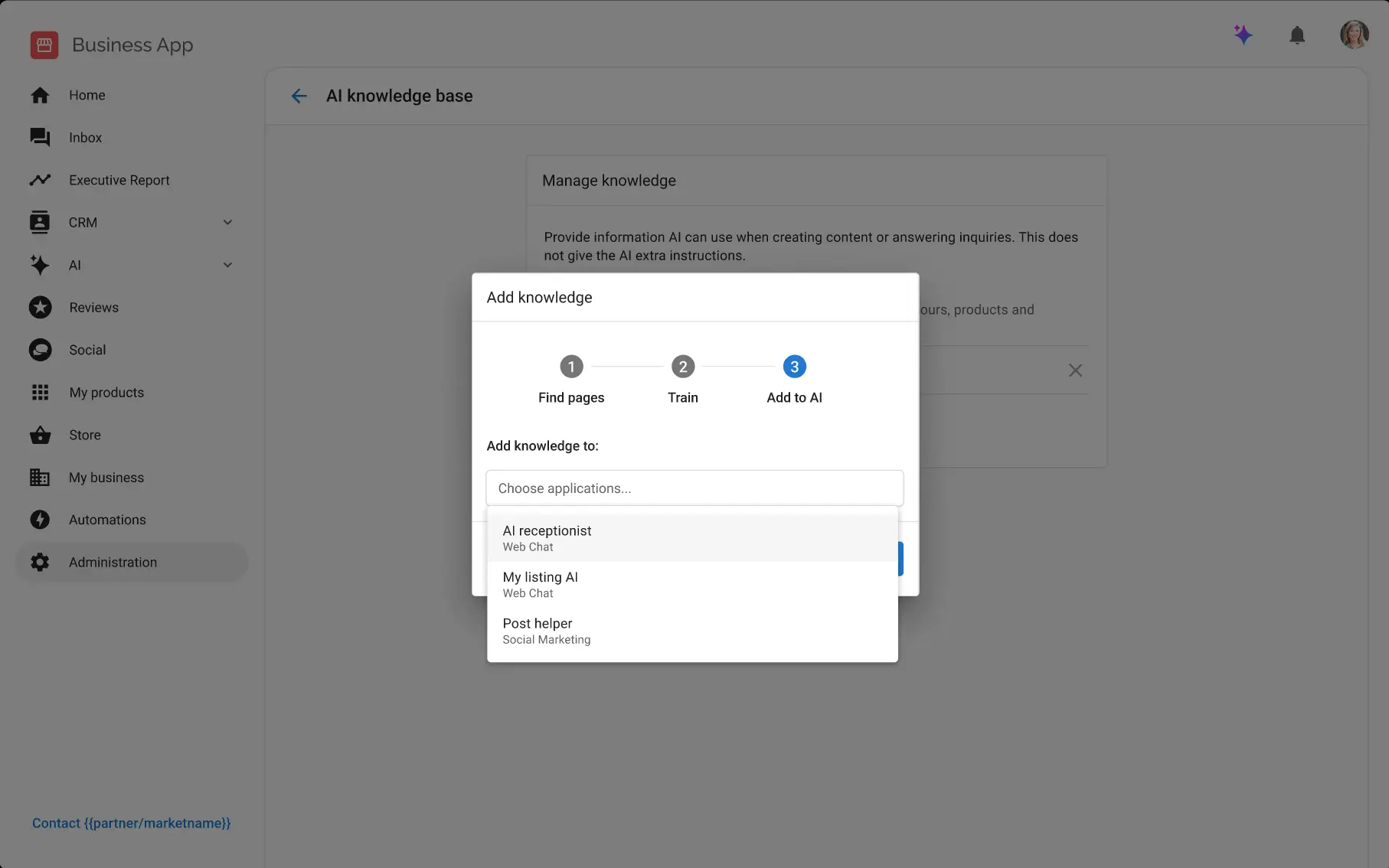Image resolution: width=1389 pixels, height=868 pixels.
Task: Click the Contact partner link
Action: 131,823
